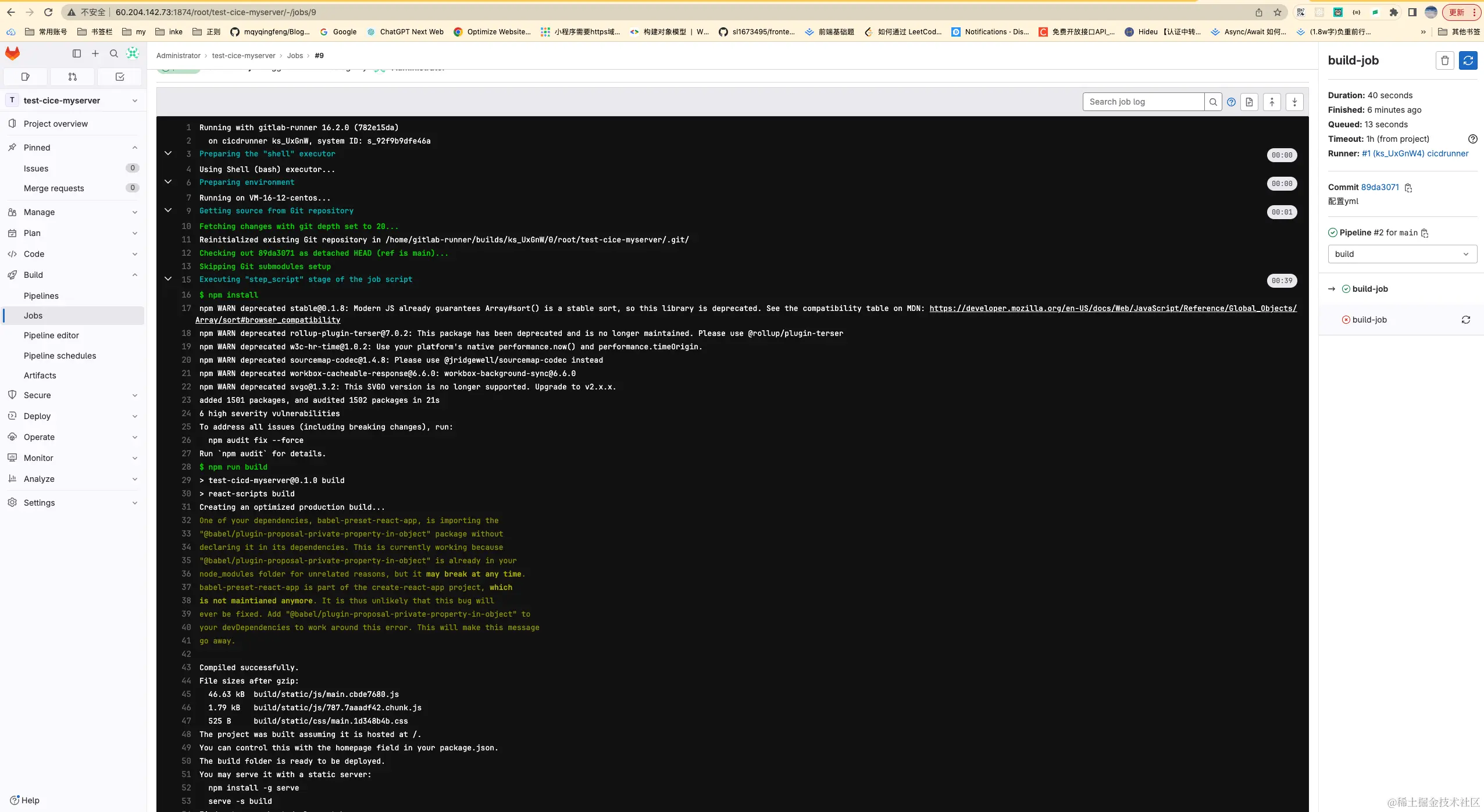Open the build stage dropdown

point(1401,254)
